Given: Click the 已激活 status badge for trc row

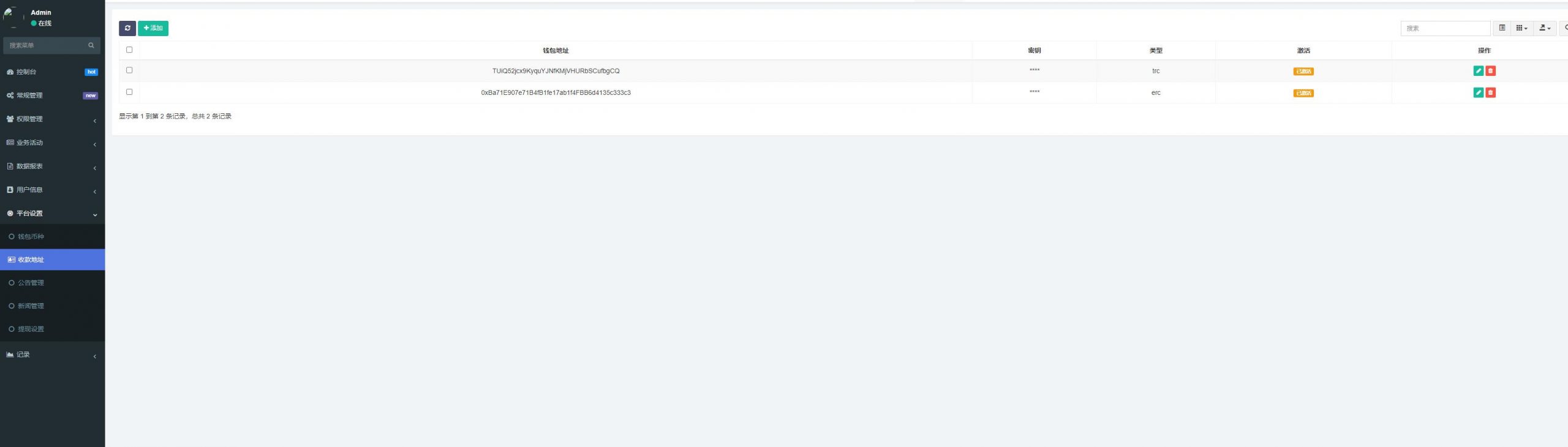Looking at the screenshot, I should (x=1303, y=72).
